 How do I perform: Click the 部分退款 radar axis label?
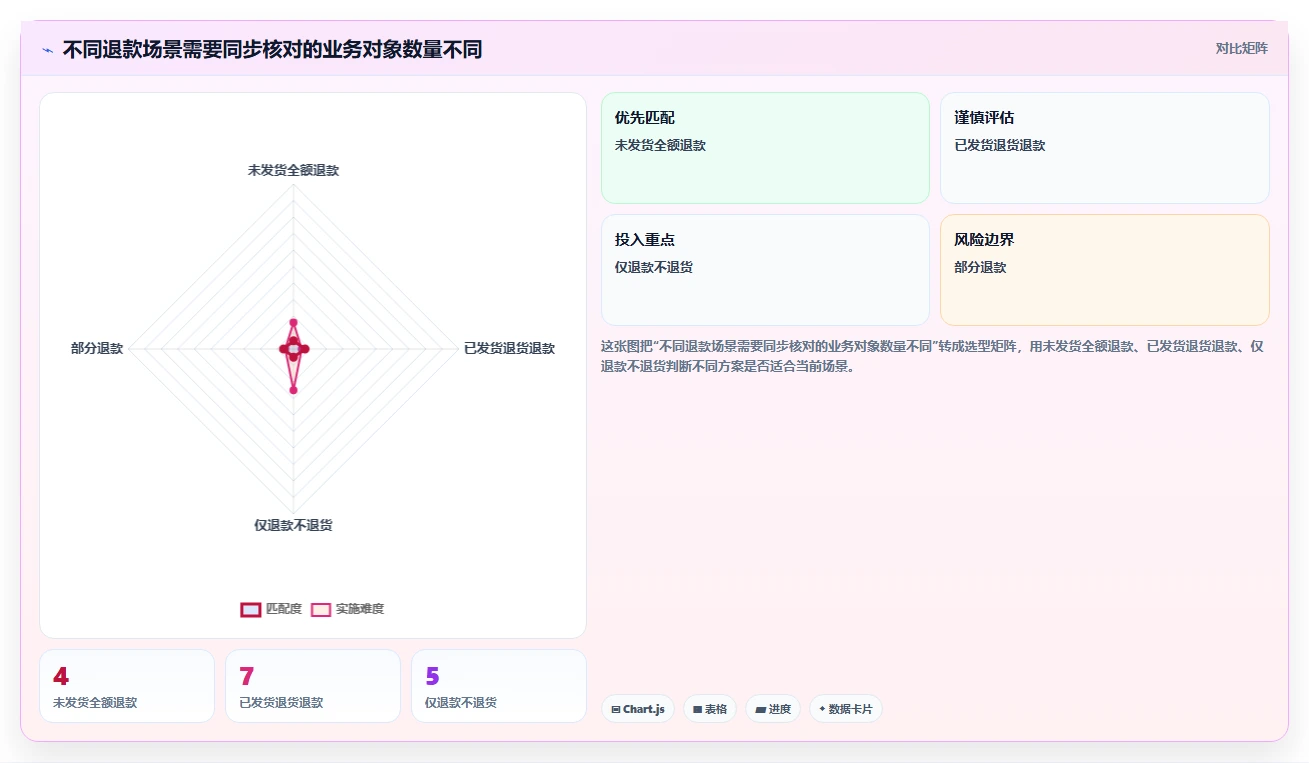click(97, 348)
